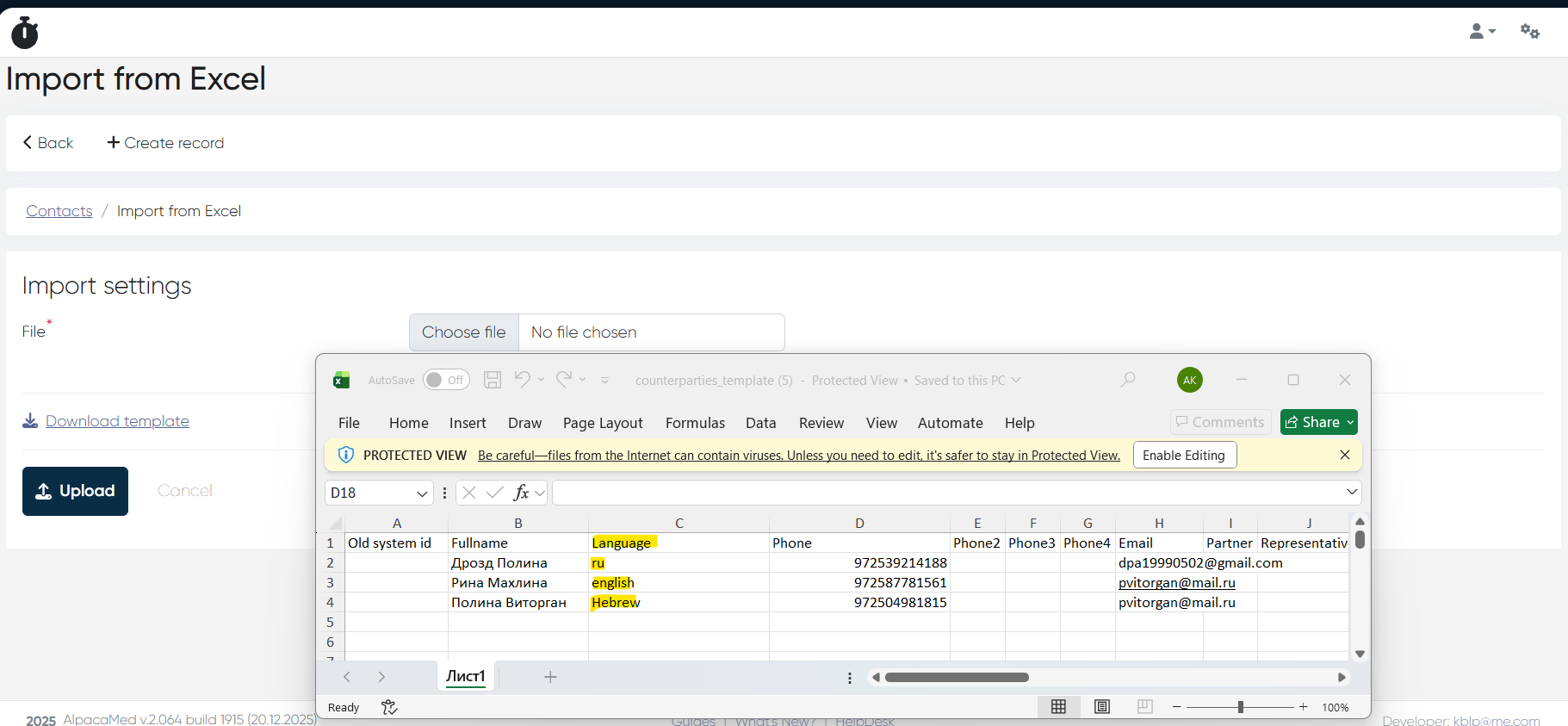Click the Enable Editing button

tap(1184, 455)
